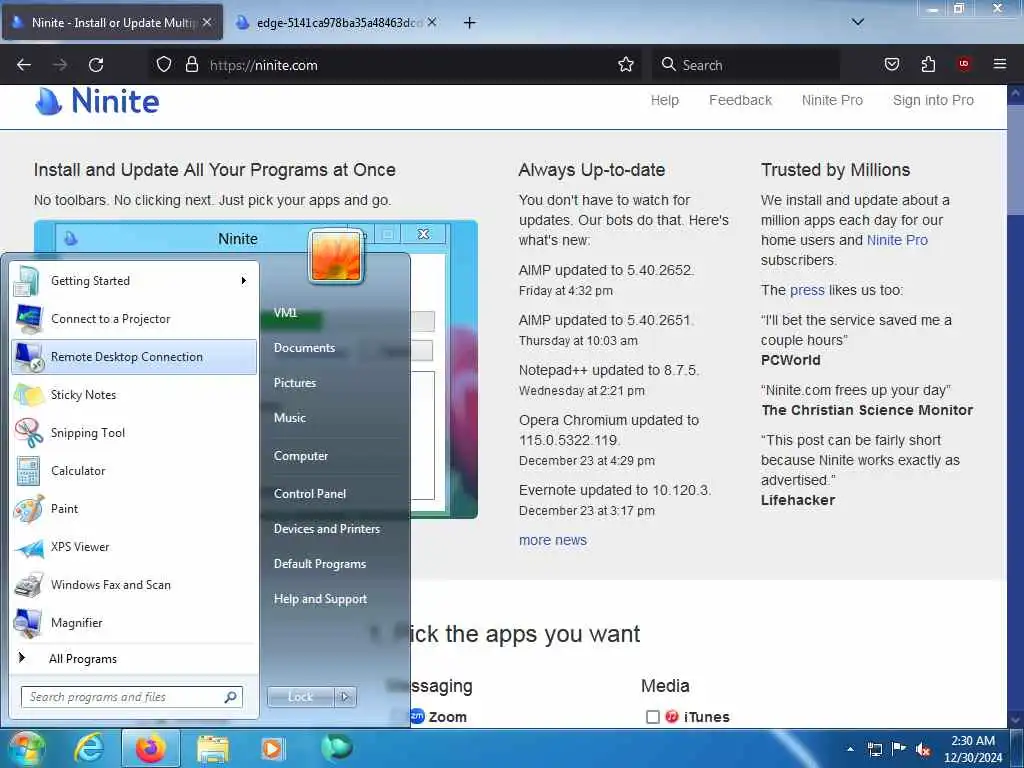Screen dimensions: 1024x768
Task: Open Connect to a Projector
Action: click(134, 319)
